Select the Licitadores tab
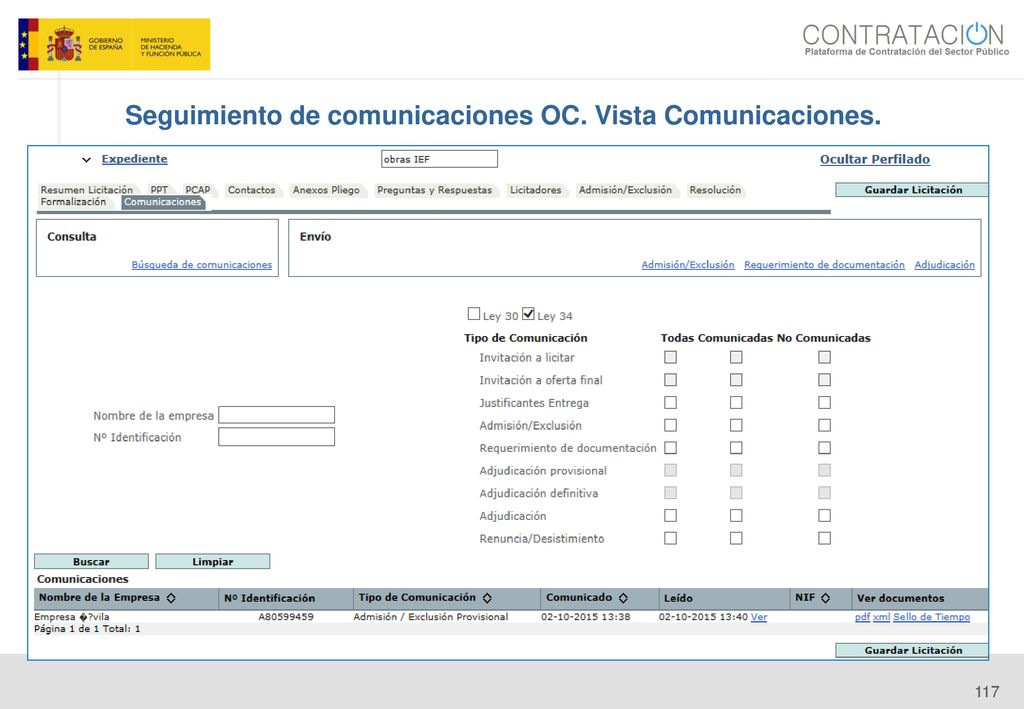This screenshot has width=1024, height=709. click(536, 190)
